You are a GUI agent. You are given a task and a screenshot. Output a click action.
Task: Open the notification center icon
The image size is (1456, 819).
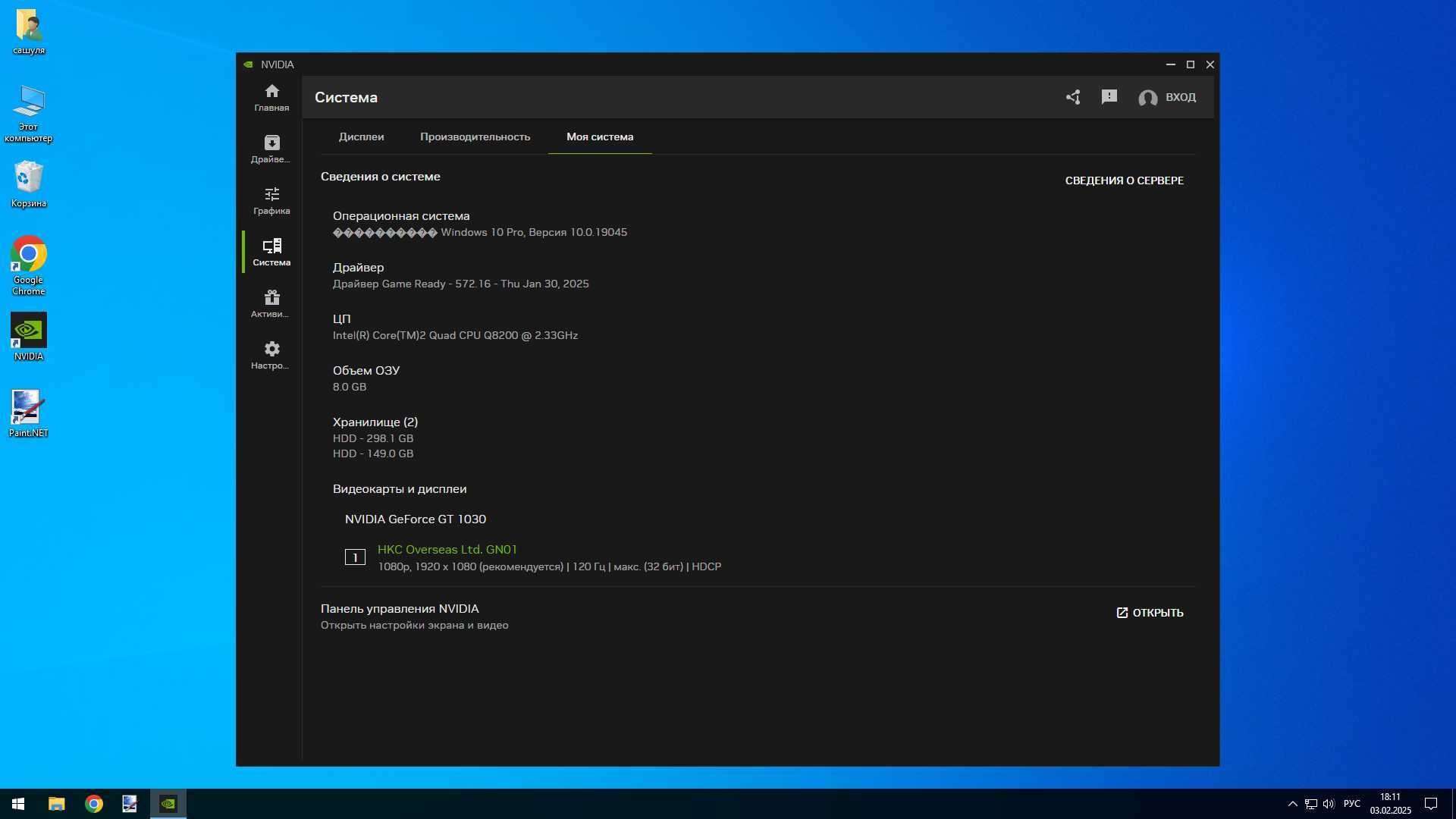coord(1431,804)
